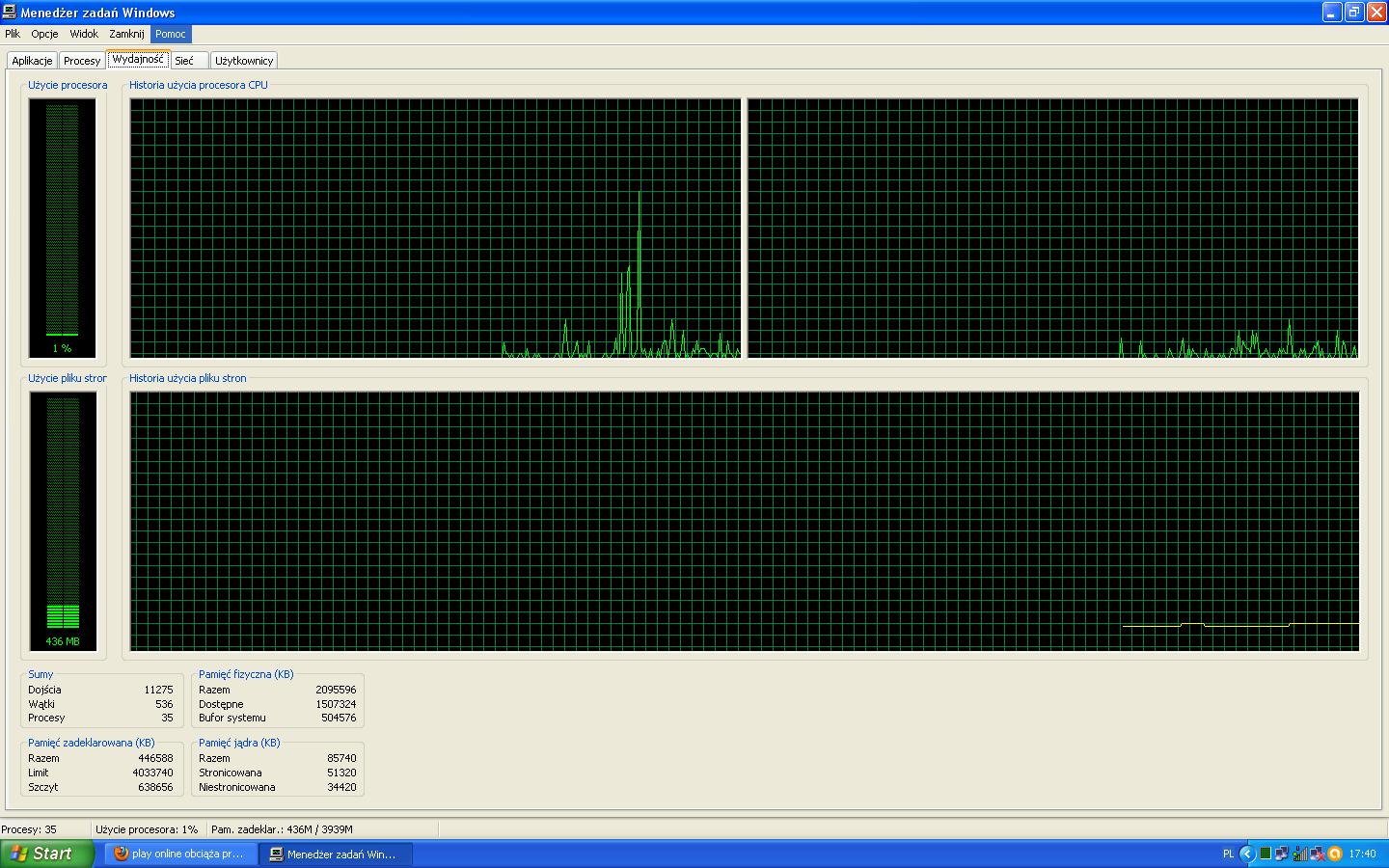This screenshot has height=868, width=1389.
Task: Click the disconnected network icon with red X
Action: [x=1318, y=854]
